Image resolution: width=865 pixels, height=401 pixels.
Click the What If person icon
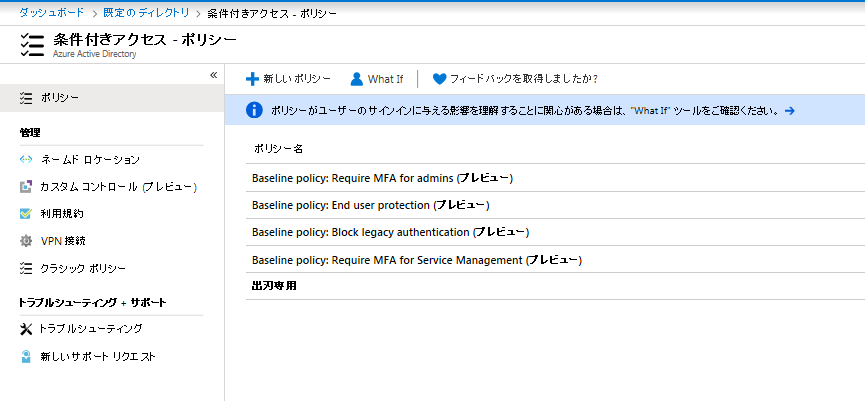point(357,79)
